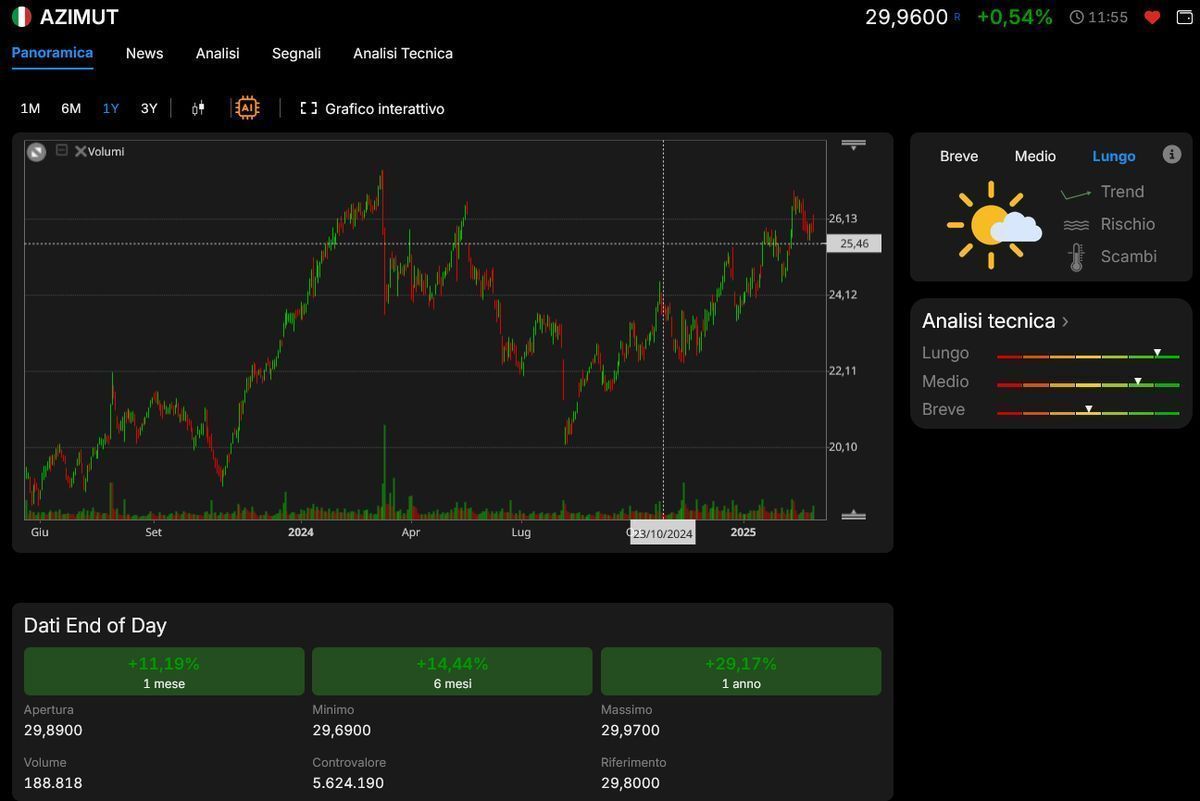The image size is (1200, 801).
Task: Click the 25,46 price label on the chart axis
Action: 854,243
